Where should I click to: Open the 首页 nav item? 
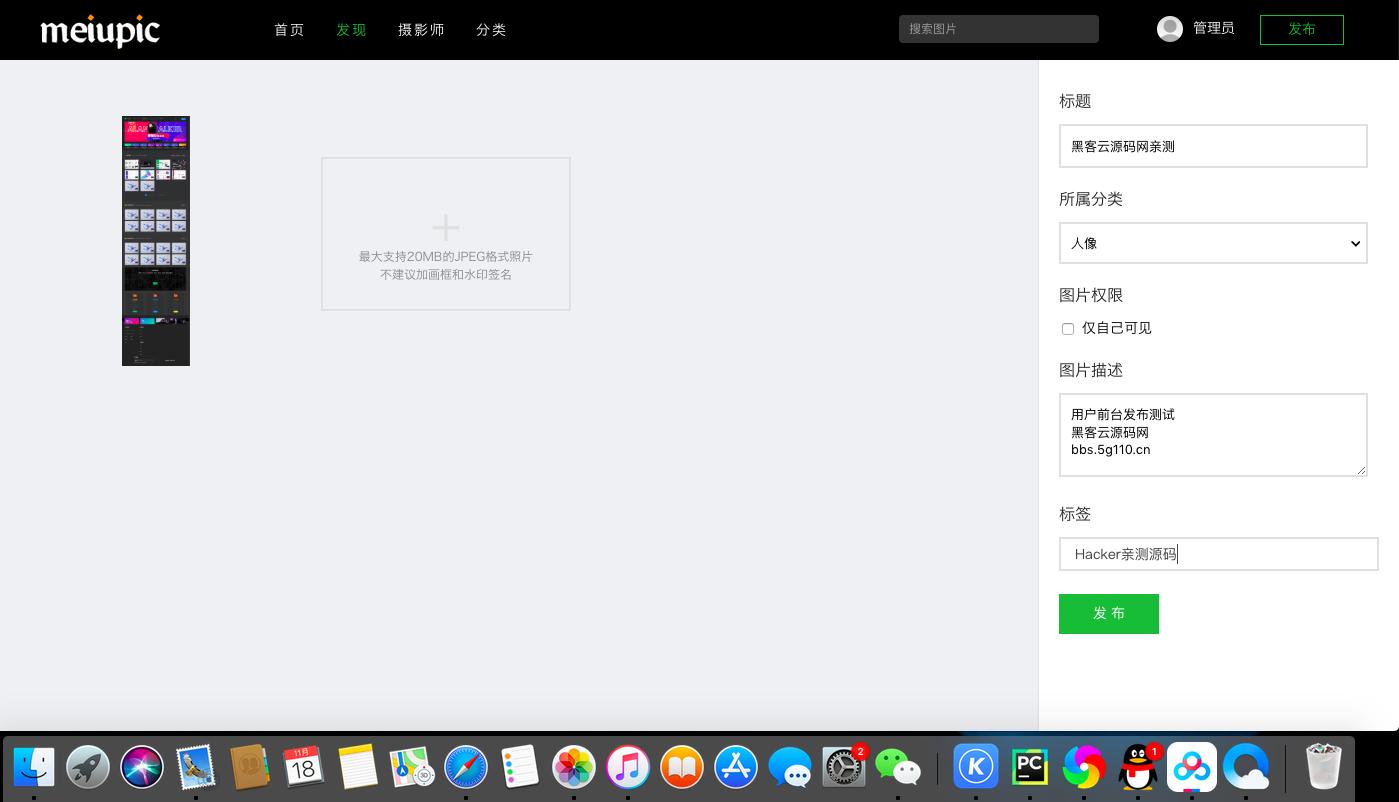click(x=289, y=30)
